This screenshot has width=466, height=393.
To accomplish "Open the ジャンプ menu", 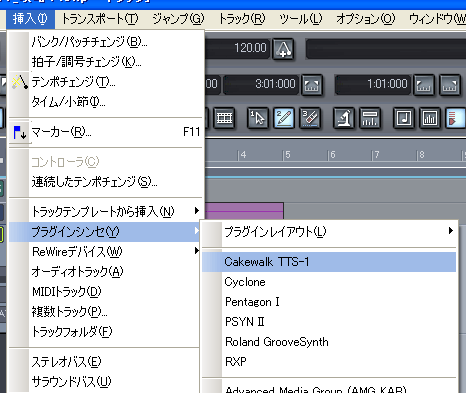I will (178, 19).
